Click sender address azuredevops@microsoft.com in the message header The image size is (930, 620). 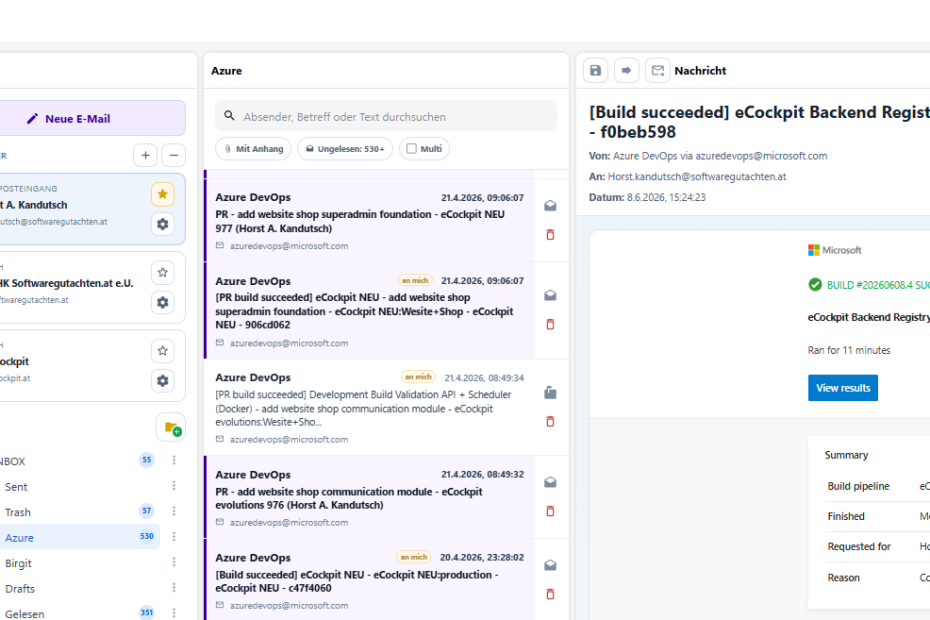pos(761,156)
